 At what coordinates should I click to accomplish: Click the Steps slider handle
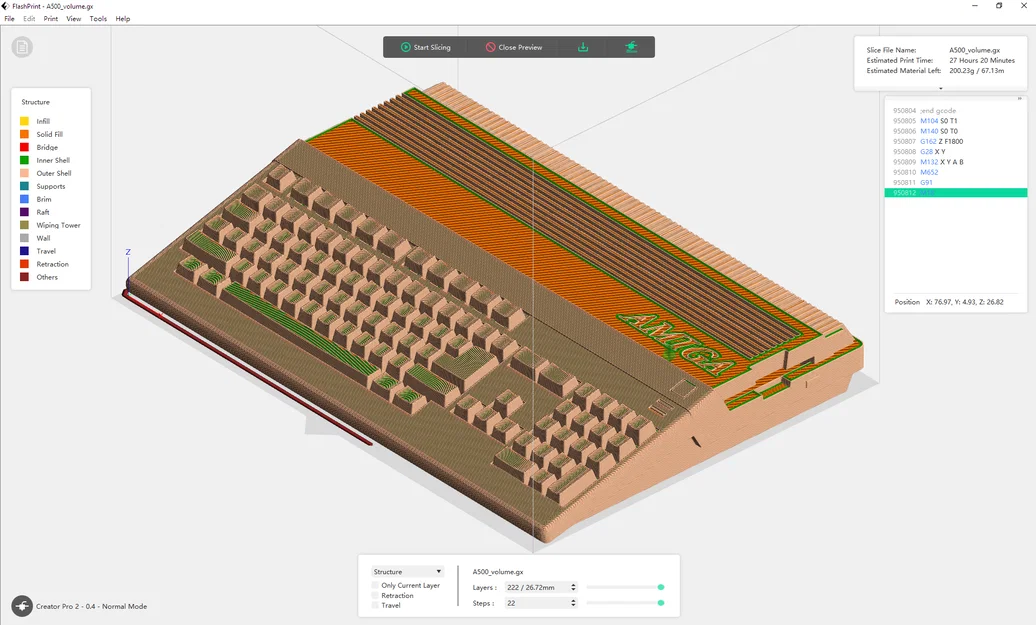(661, 603)
